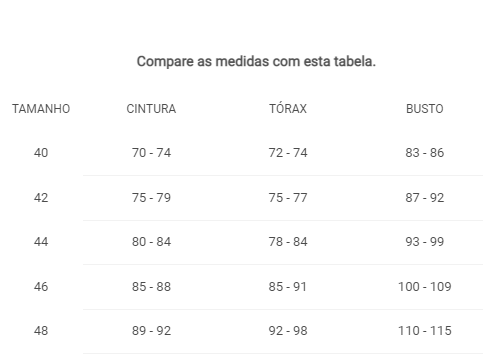Select size 44 in the table
The width and height of the screenshot is (483, 362).
coord(41,242)
